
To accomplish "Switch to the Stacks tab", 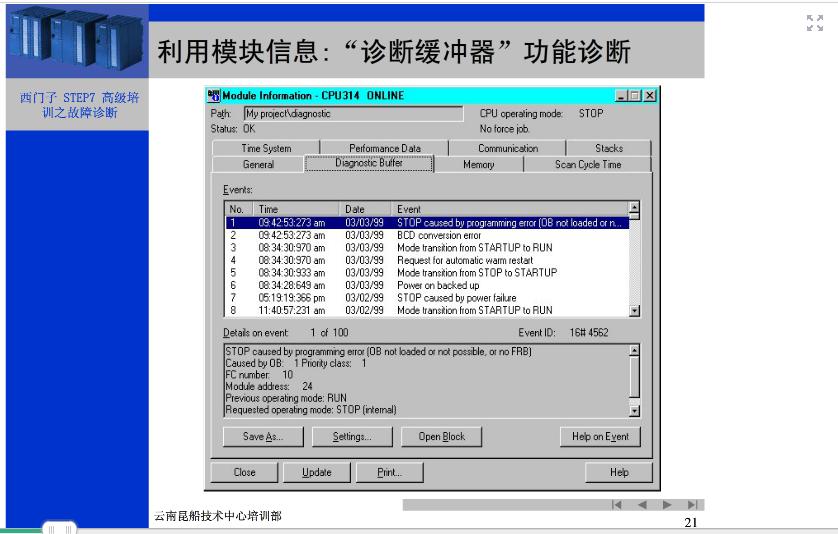I will point(609,148).
